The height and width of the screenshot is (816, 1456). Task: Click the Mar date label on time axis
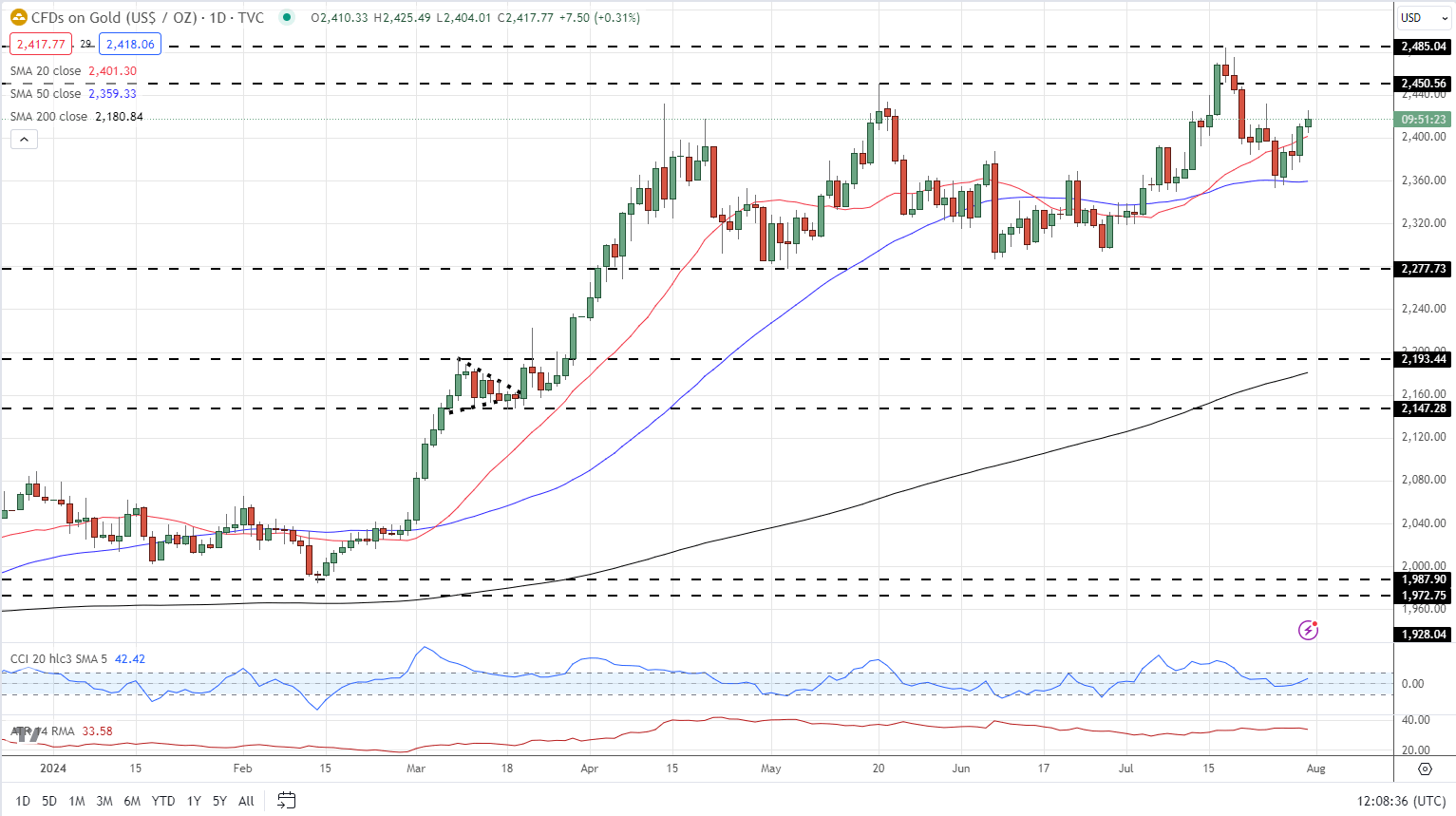click(416, 769)
